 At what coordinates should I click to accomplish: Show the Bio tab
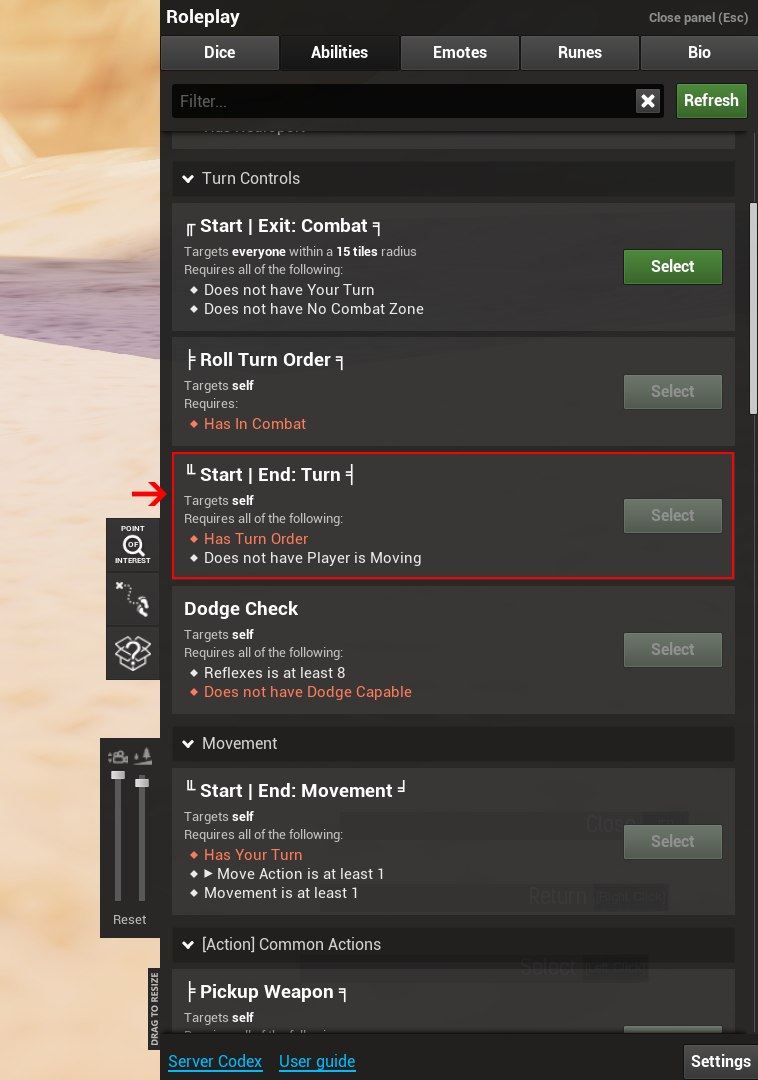[699, 53]
